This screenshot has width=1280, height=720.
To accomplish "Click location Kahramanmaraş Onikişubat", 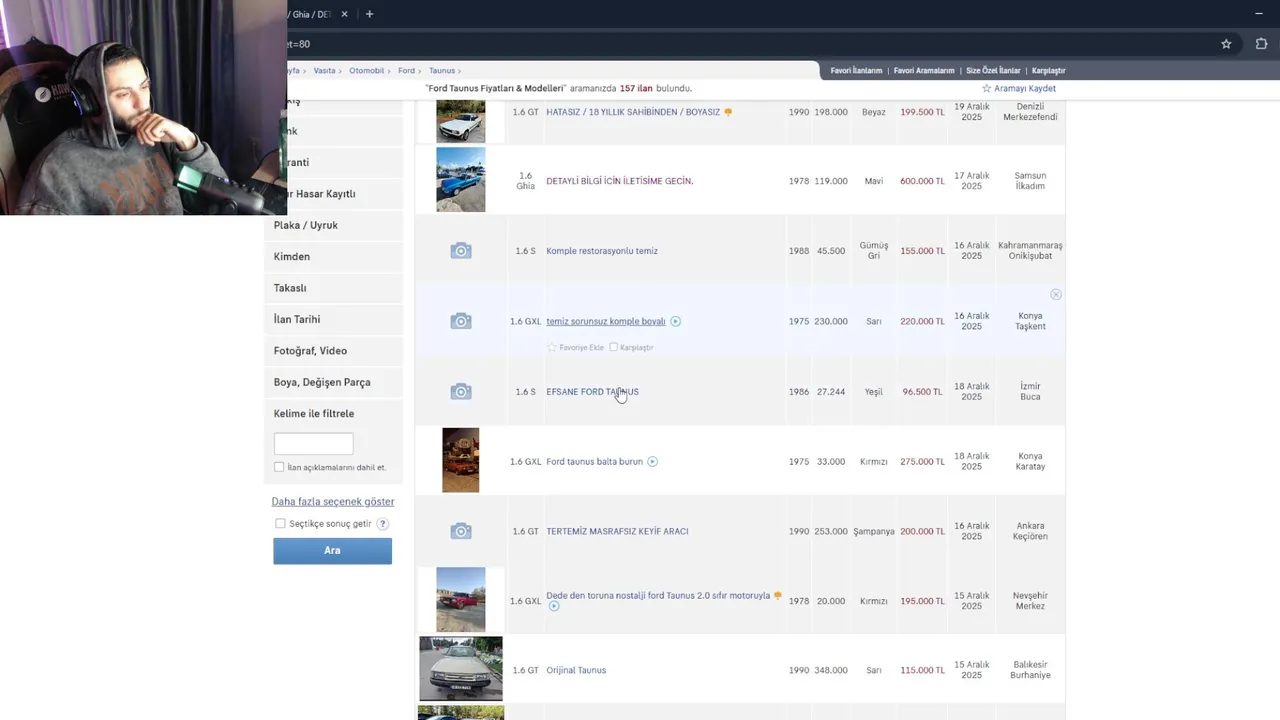I will 1030,251.
